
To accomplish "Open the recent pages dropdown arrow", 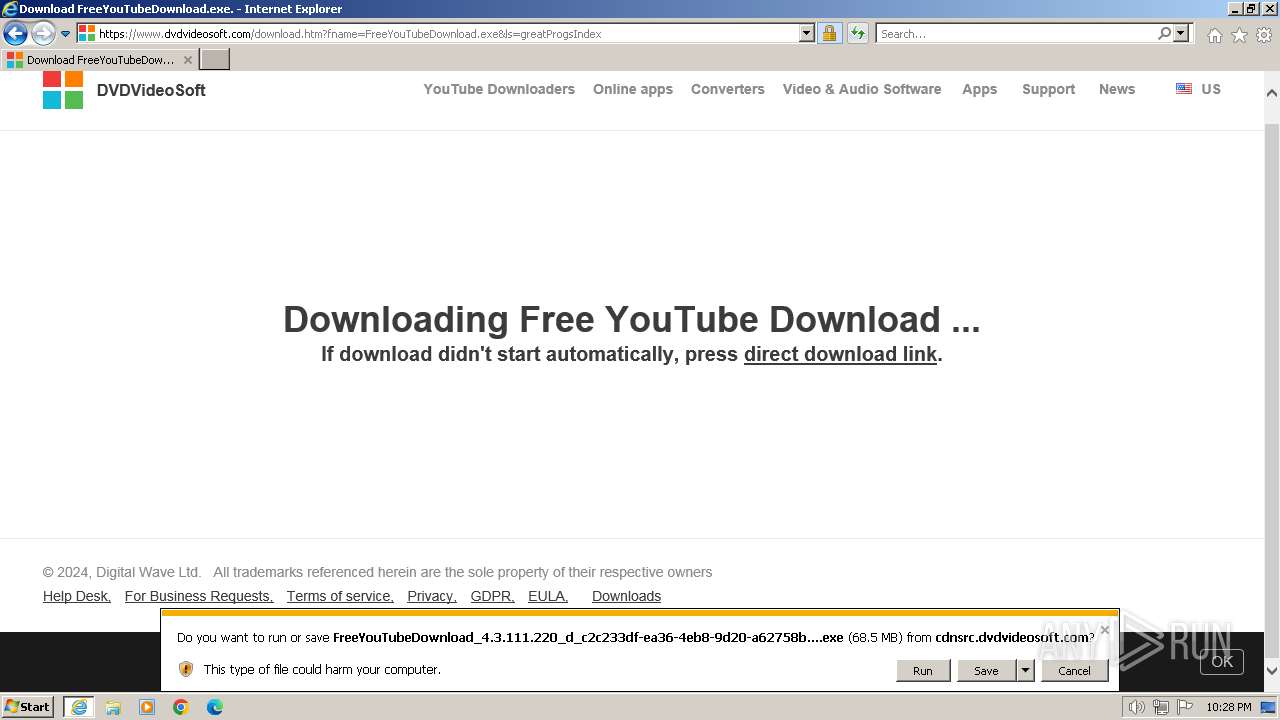I will 66,33.
